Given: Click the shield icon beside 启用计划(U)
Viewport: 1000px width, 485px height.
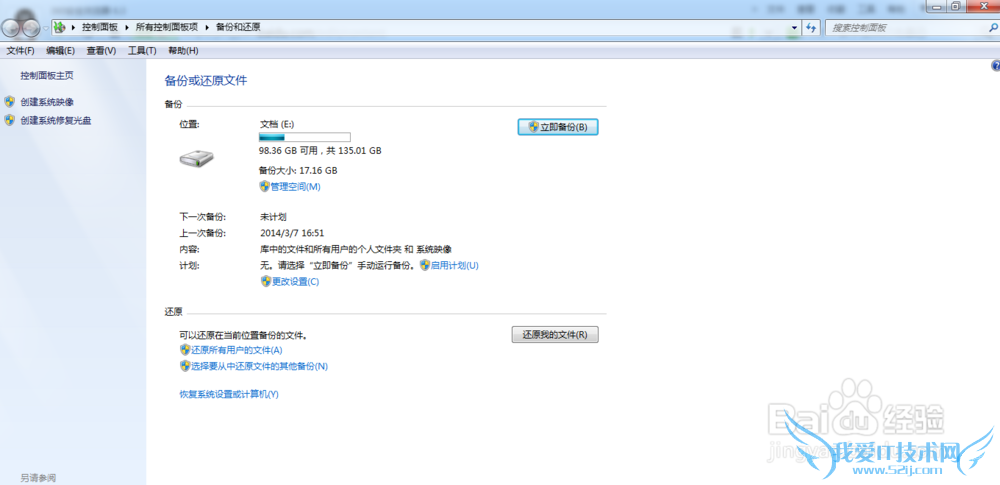Looking at the screenshot, I should pyautogui.click(x=425, y=265).
